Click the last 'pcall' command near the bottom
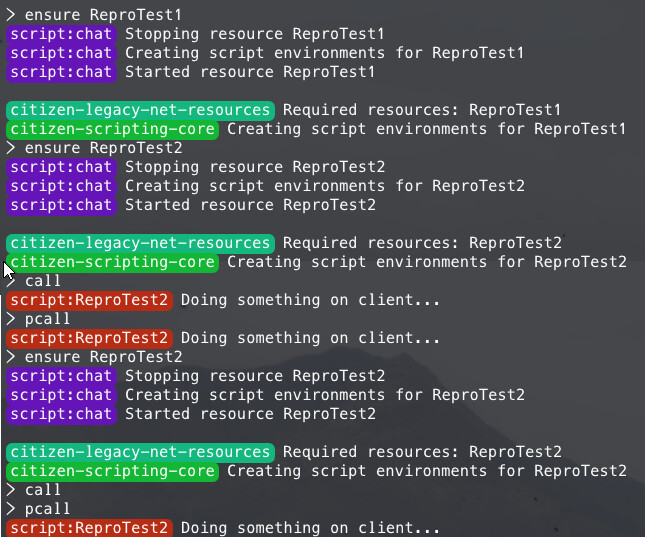Image resolution: width=645 pixels, height=537 pixels. [47, 509]
